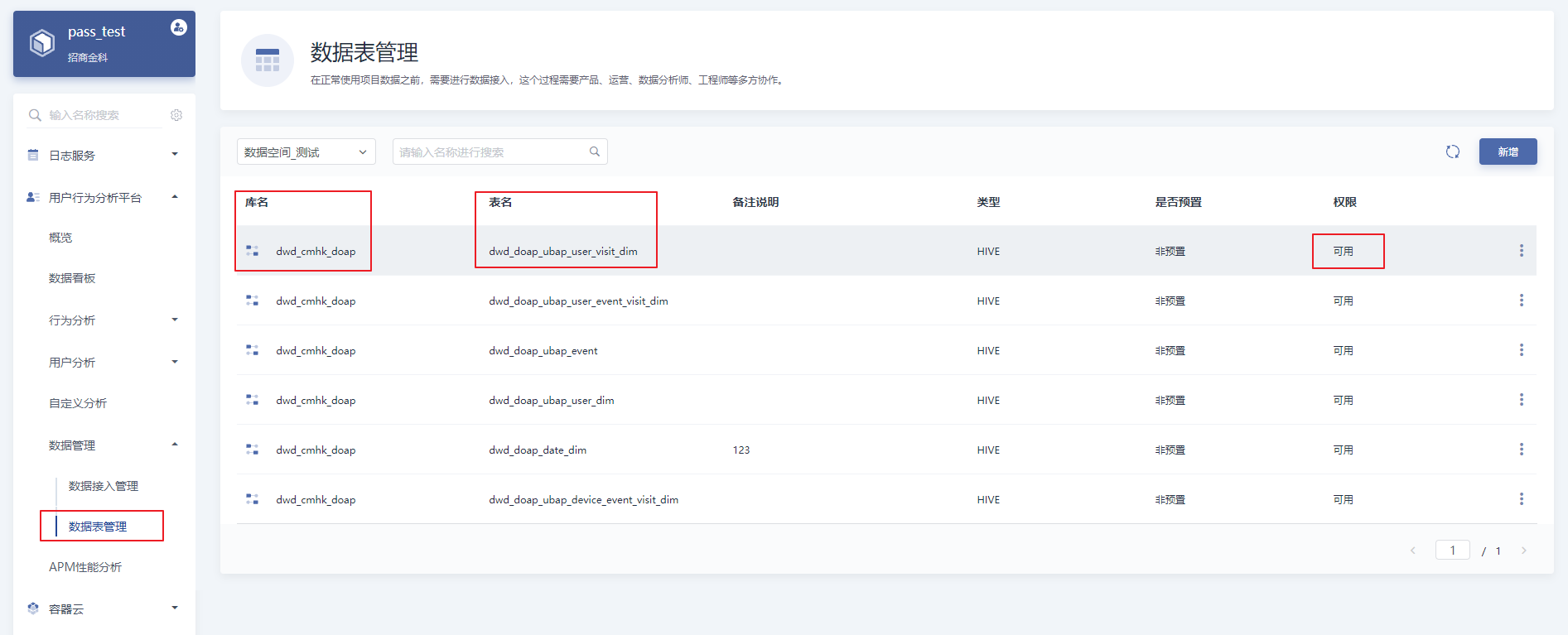
Task: Click the 请输入名称进行搜索 table search field
Action: point(500,152)
